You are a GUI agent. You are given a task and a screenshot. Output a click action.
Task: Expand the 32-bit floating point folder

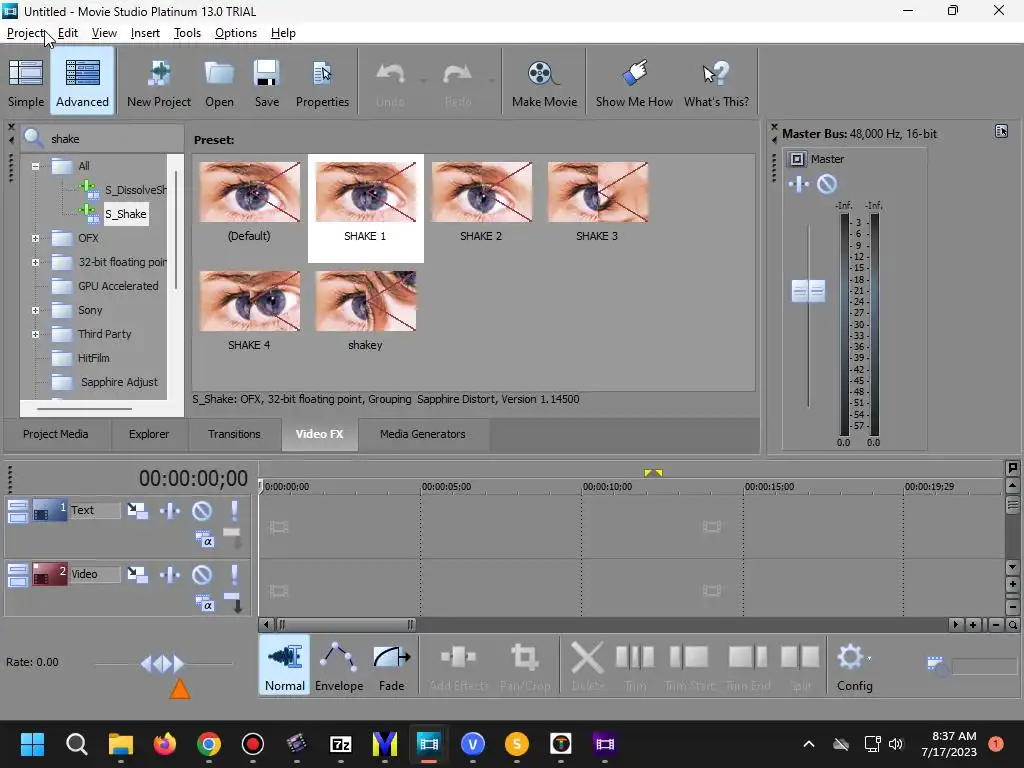pyautogui.click(x=35, y=263)
